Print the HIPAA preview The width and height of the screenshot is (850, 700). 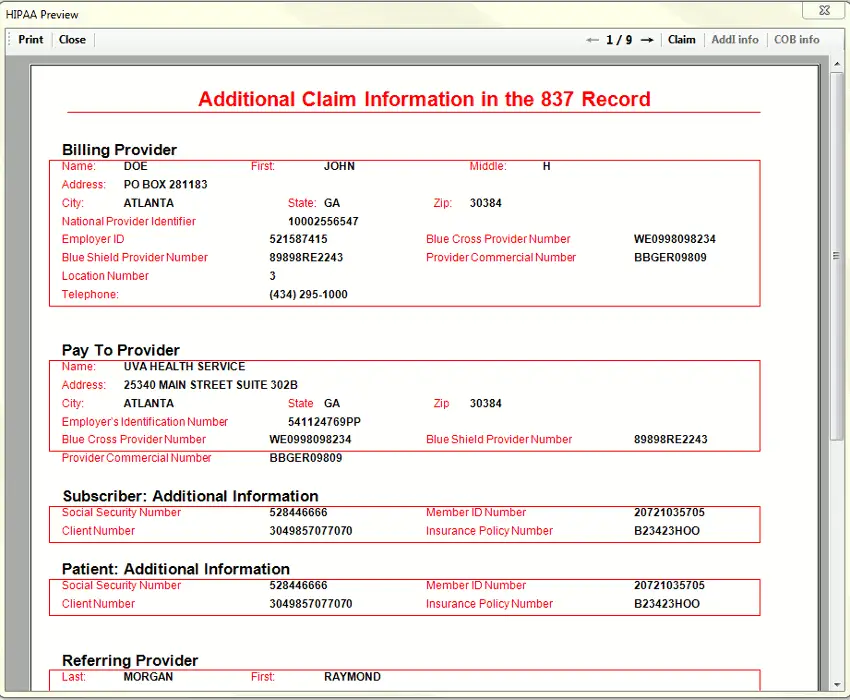(30, 40)
